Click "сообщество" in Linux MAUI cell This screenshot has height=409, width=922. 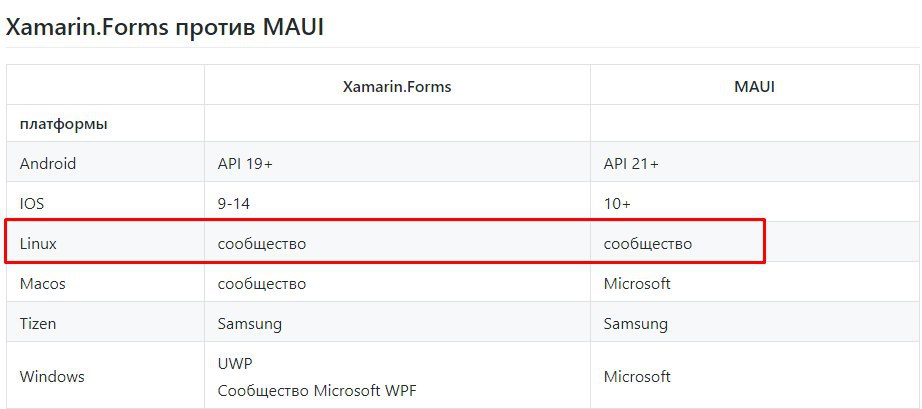(x=647, y=244)
